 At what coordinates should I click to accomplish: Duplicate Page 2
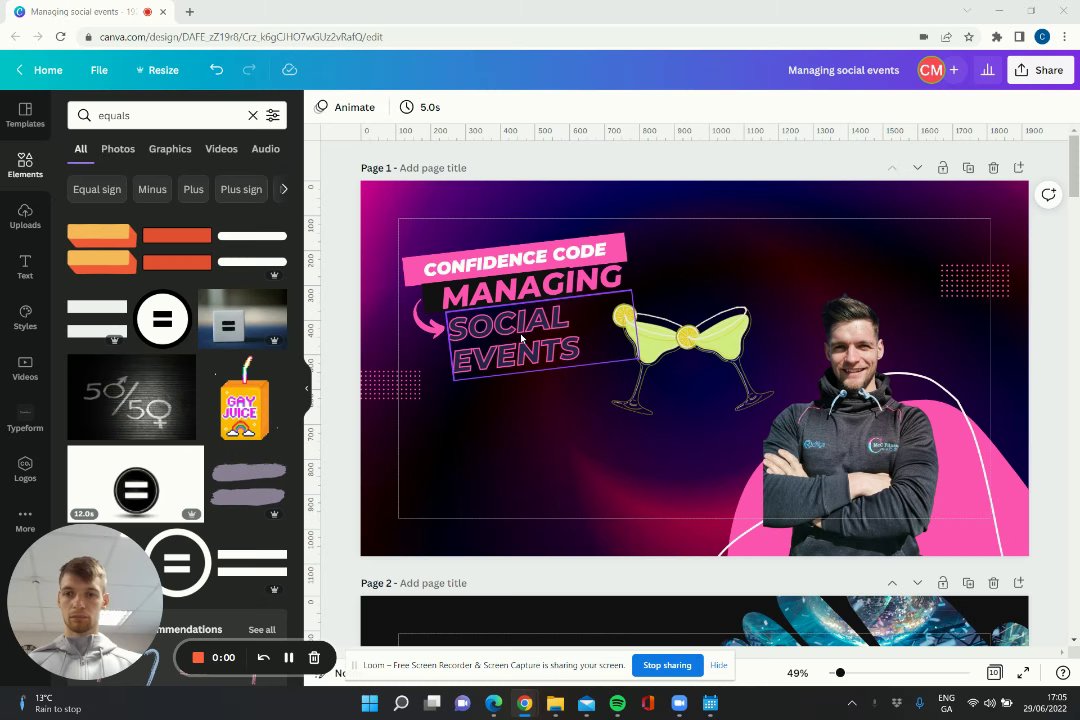(968, 583)
